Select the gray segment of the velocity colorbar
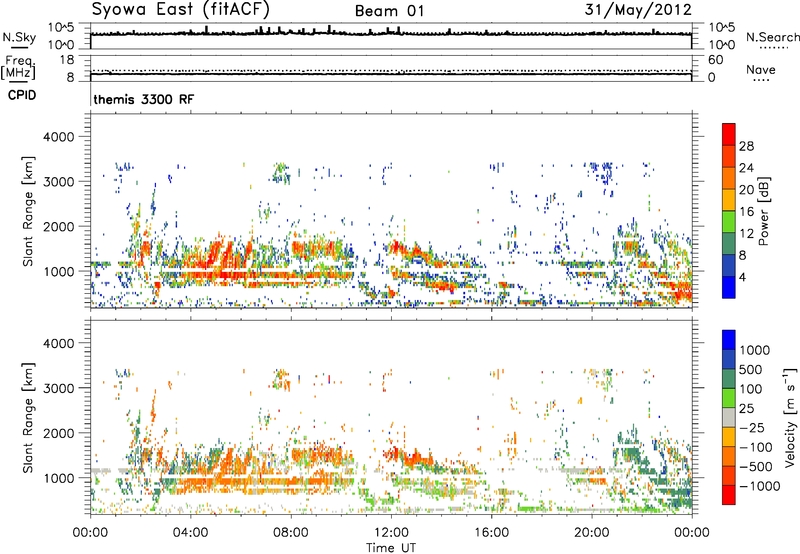The image size is (800, 554). pyautogui.click(x=729, y=417)
